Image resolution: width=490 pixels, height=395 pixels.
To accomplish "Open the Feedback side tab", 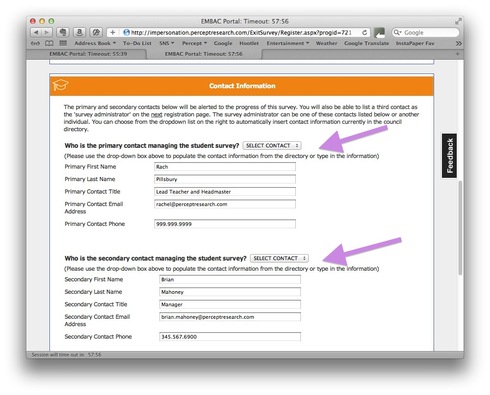I will (x=449, y=156).
